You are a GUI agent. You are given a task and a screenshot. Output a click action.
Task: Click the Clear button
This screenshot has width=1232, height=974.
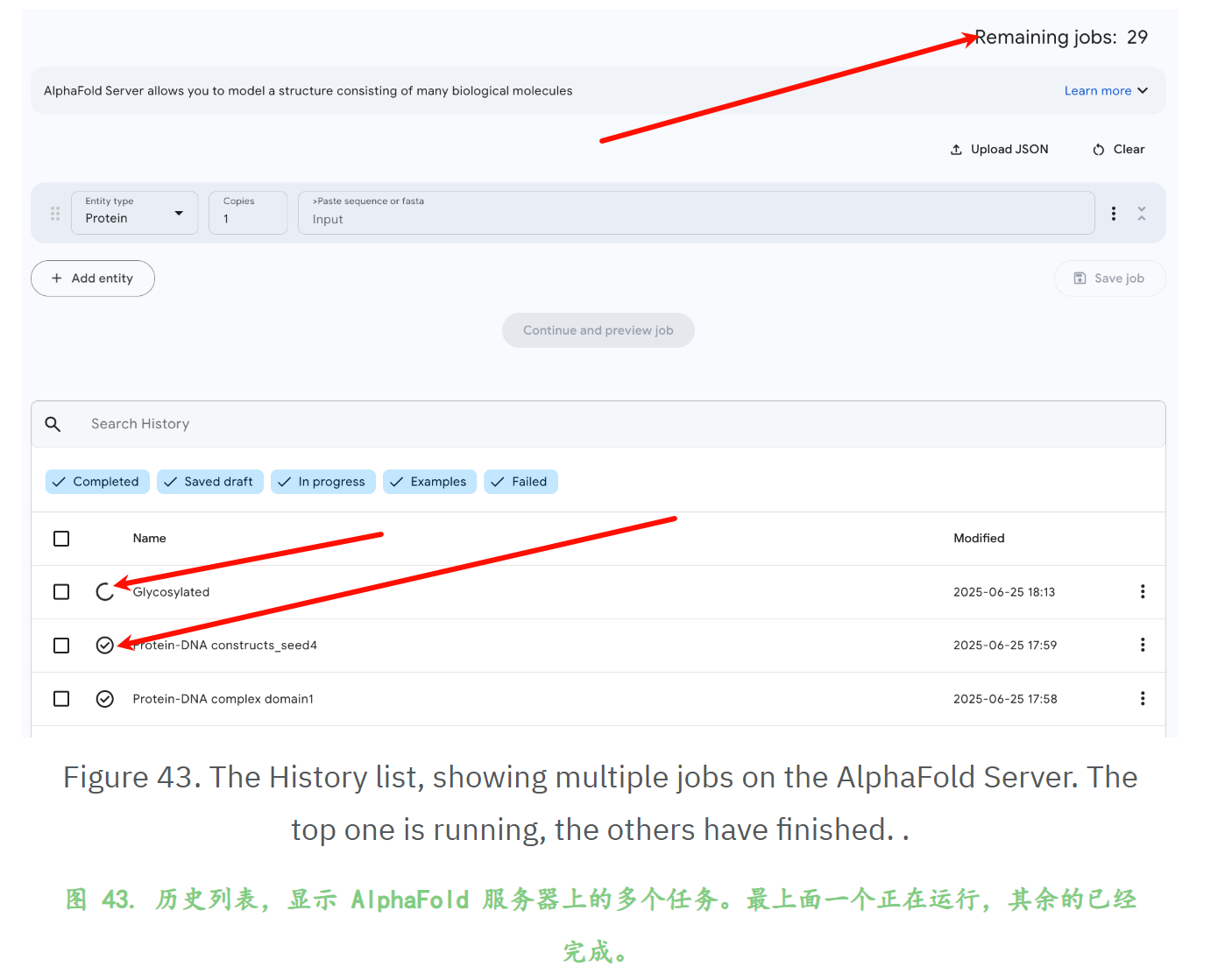pos(1119,150)
